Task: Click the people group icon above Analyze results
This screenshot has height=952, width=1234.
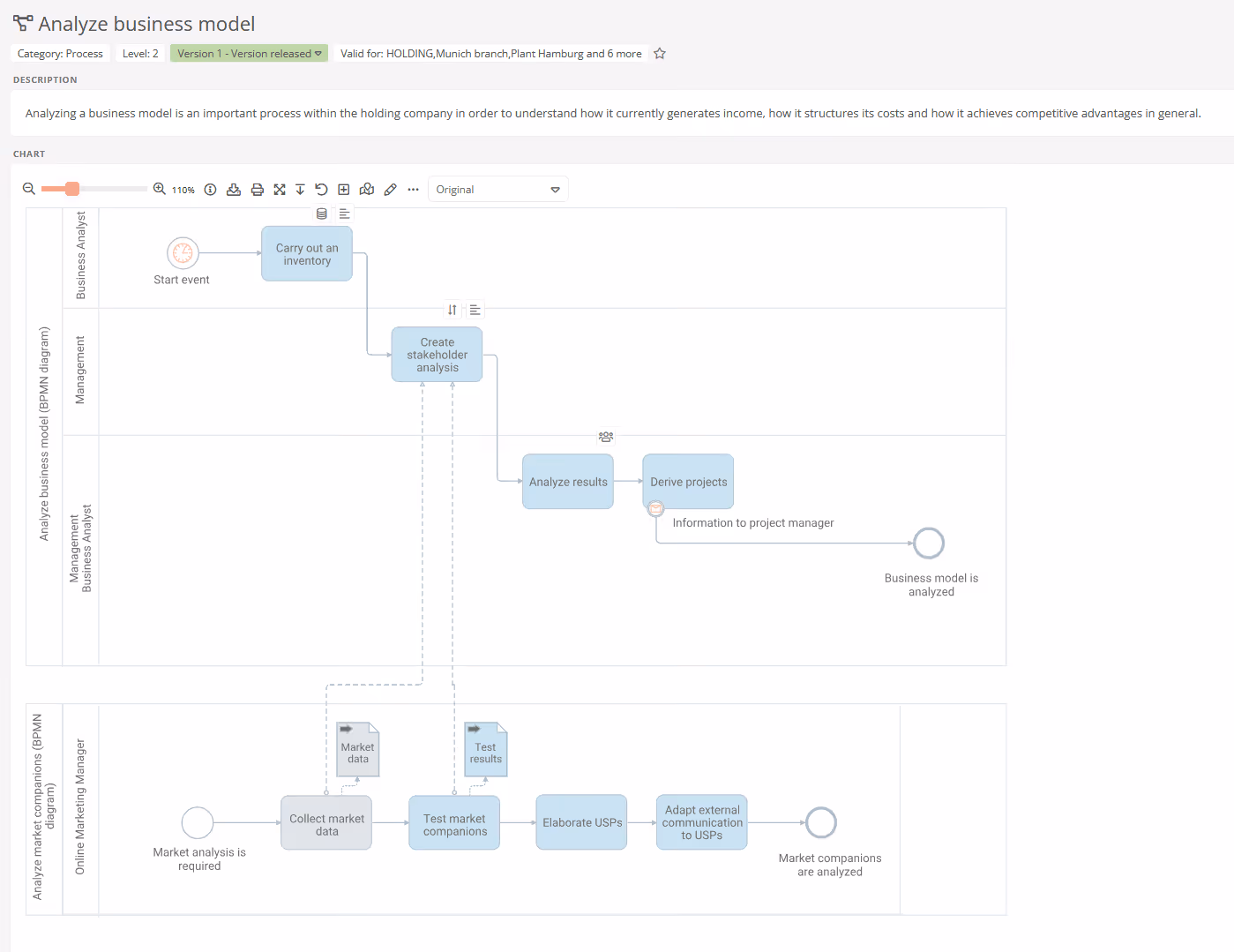Action: tap(606, 436)
